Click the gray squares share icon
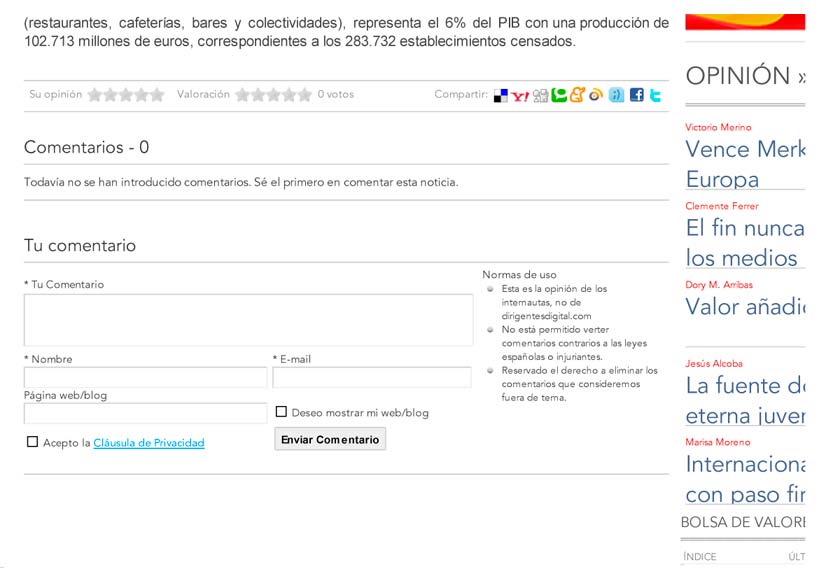Viewport: 819px width, 581px height. [x=540, y=96]
